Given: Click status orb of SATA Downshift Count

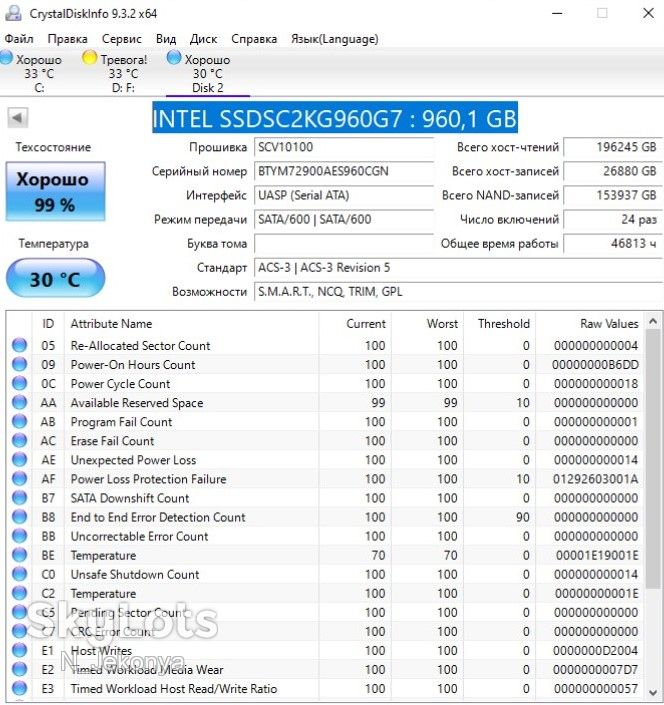Looking at the screenshot, I should coord(19,497).
